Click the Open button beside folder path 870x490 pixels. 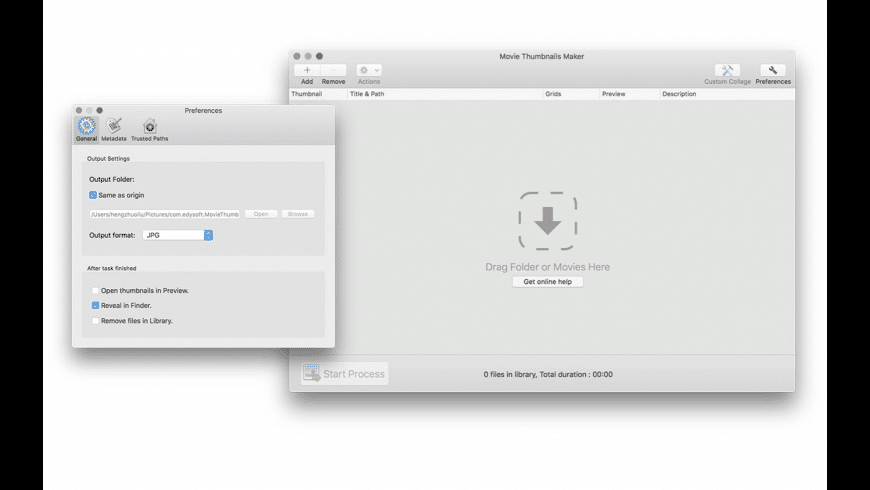click(x=261, y=214)
